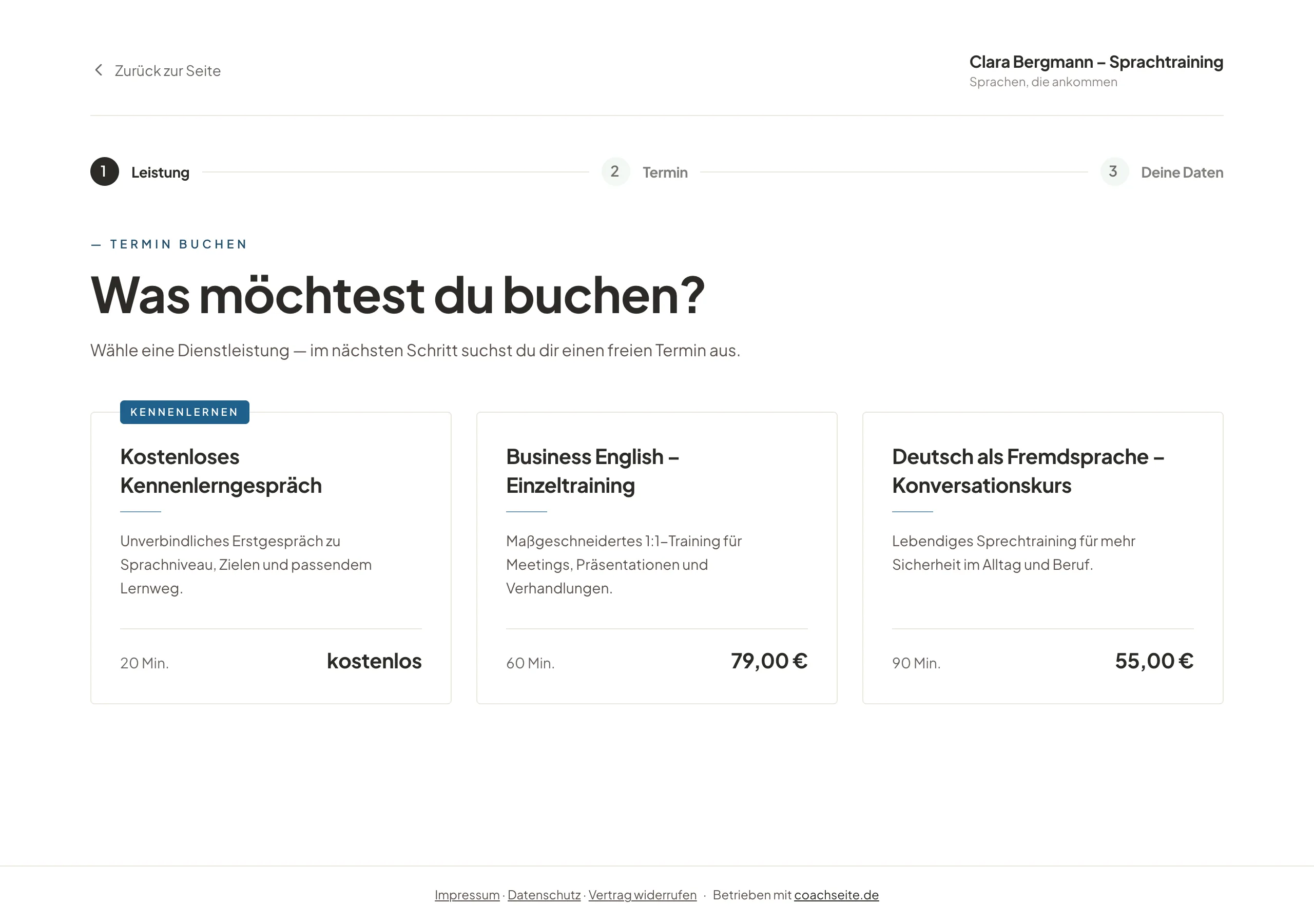Image resolution: width=1314 pixels, height=924 pixels.
Task: Click the tagline 'Sprachen, die ankommen'
Action: 1042,82
